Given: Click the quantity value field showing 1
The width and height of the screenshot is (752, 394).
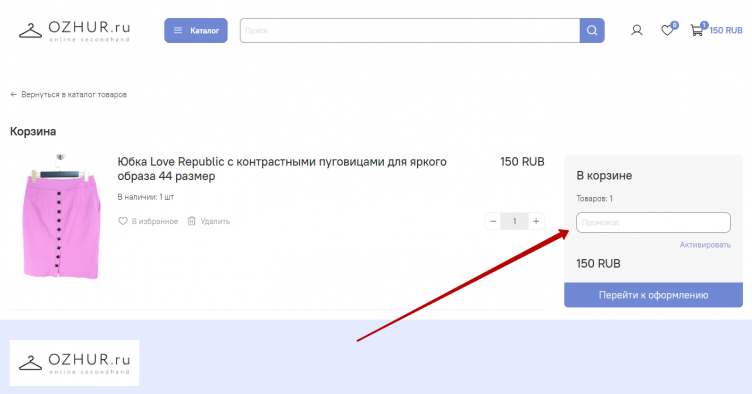Looking at the screenshot, I should click(x=514, y=221).
